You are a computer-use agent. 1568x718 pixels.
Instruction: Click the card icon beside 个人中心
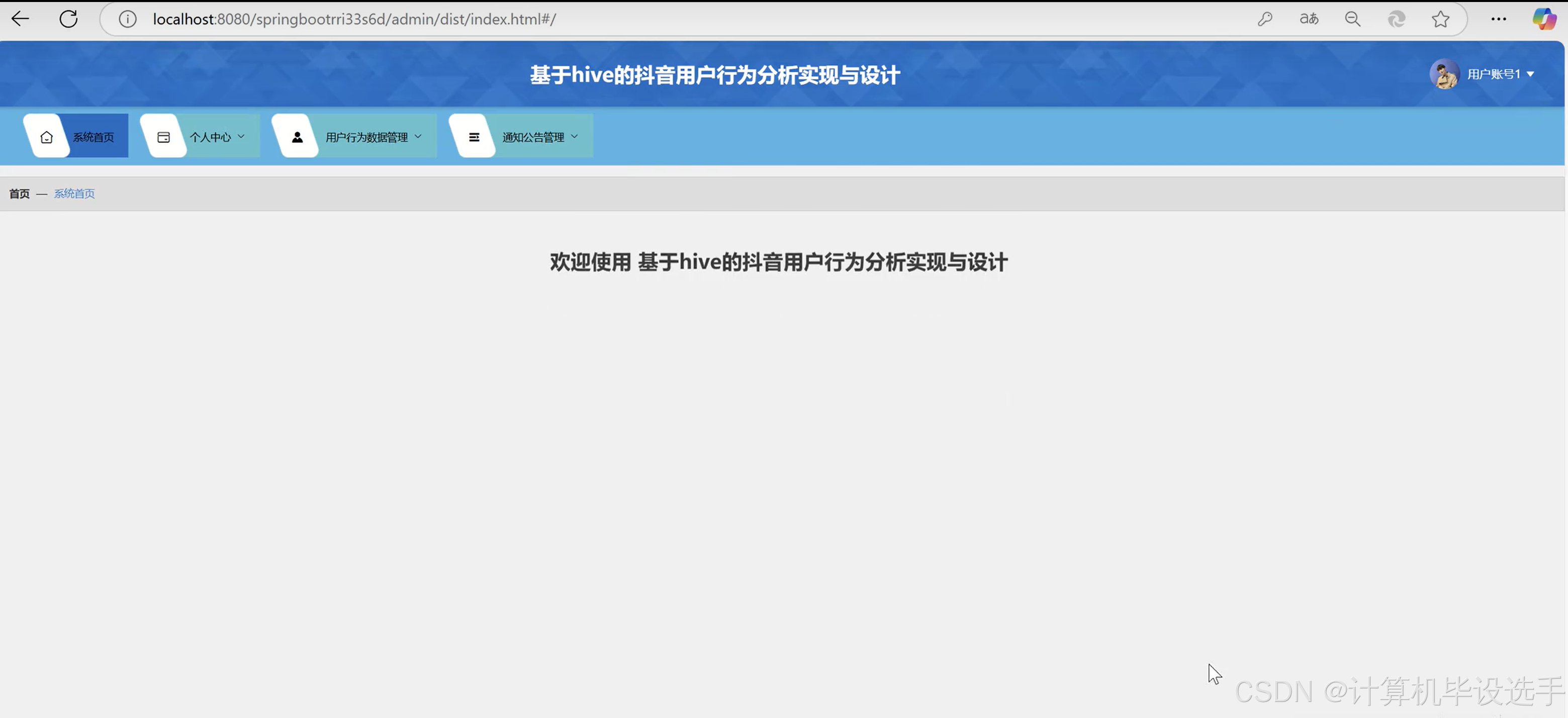[x=163, y=137]
